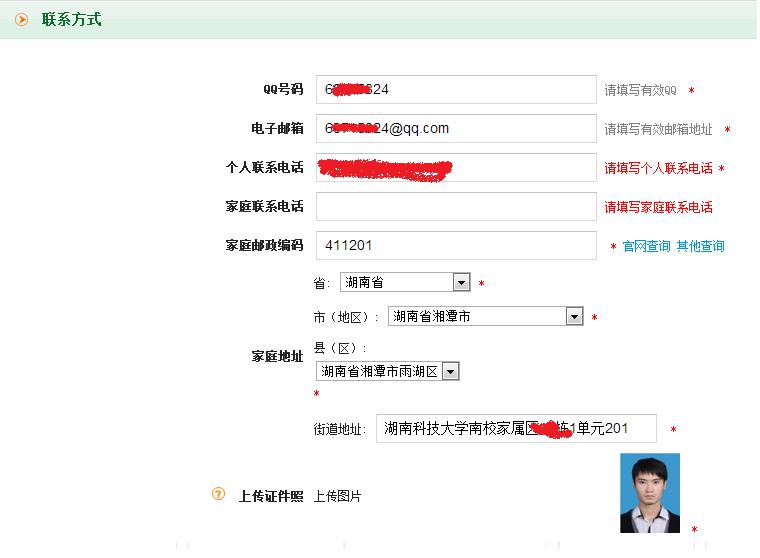Click the red 请填写家庭联系电话 hint
Screen dimensions: 760x558
pos(658,207)
